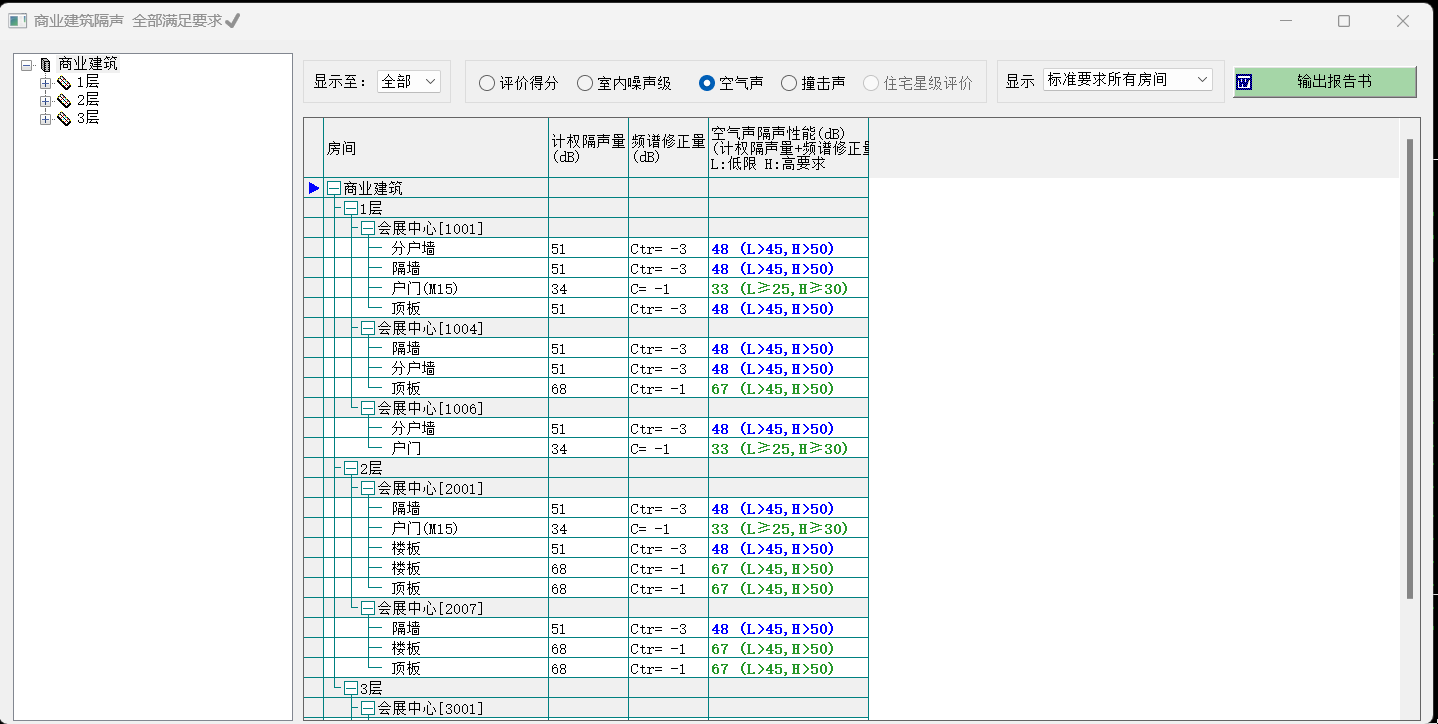
Task: Switch to 撞击声 radio option
Action: coord(789,83)
